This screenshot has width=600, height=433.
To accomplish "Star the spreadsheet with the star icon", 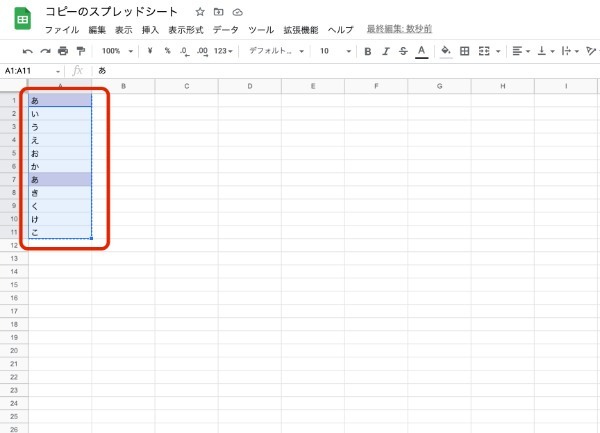I will [200, 12].
